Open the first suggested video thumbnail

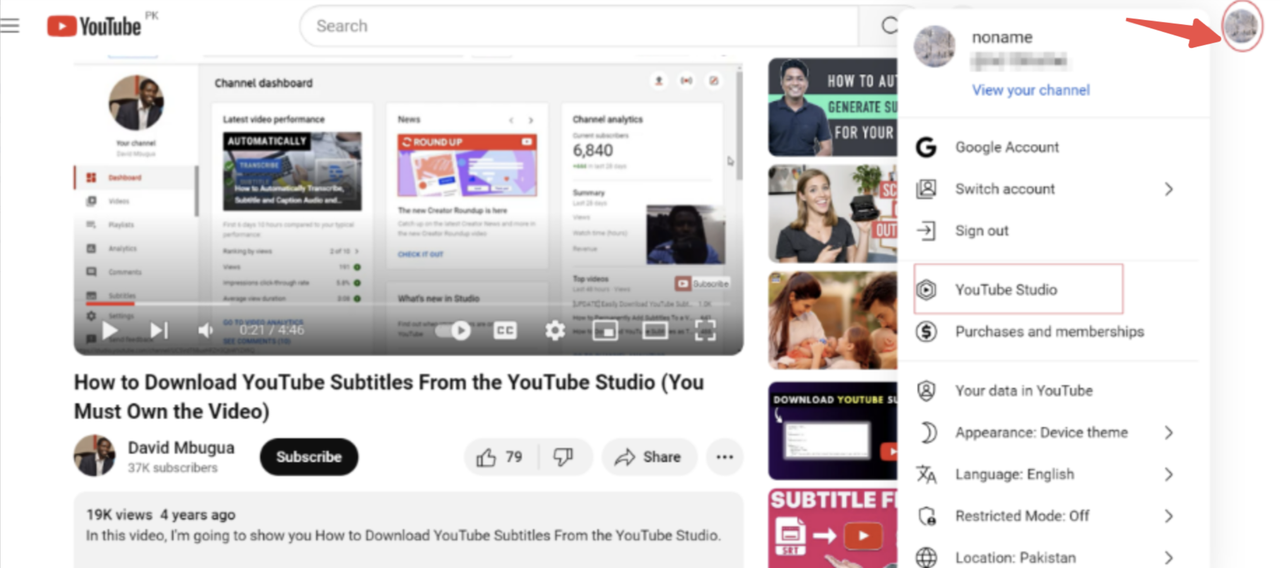pyautogui.click(x=833, y=107)
